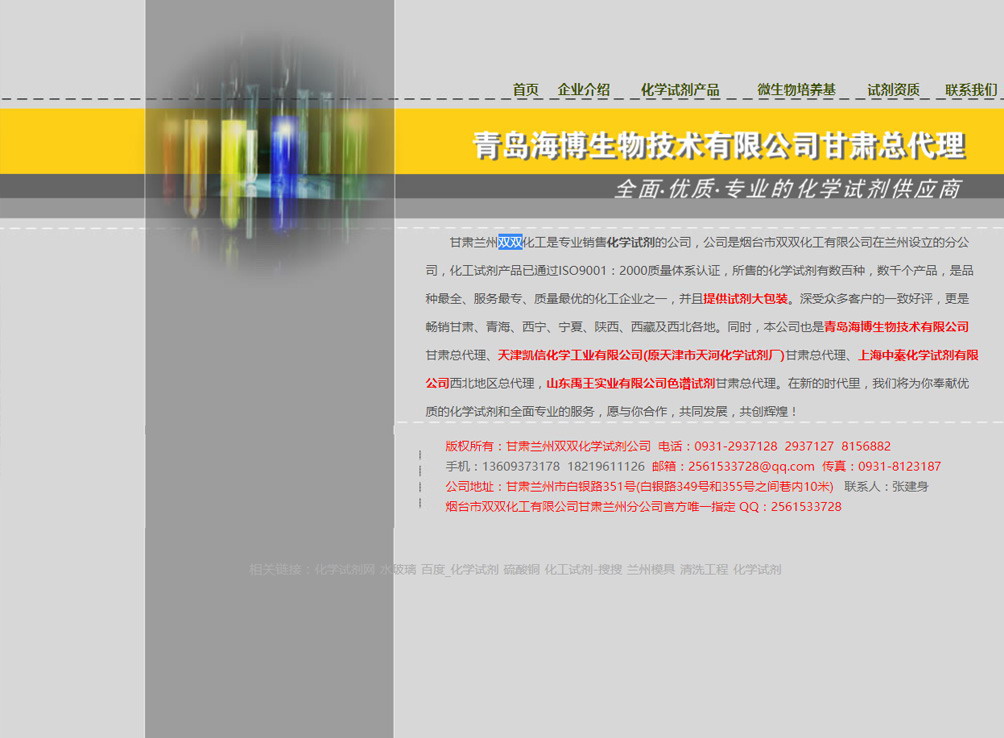
Task: Select the 微生物培养基 navigation item
Action: (796, 90)
